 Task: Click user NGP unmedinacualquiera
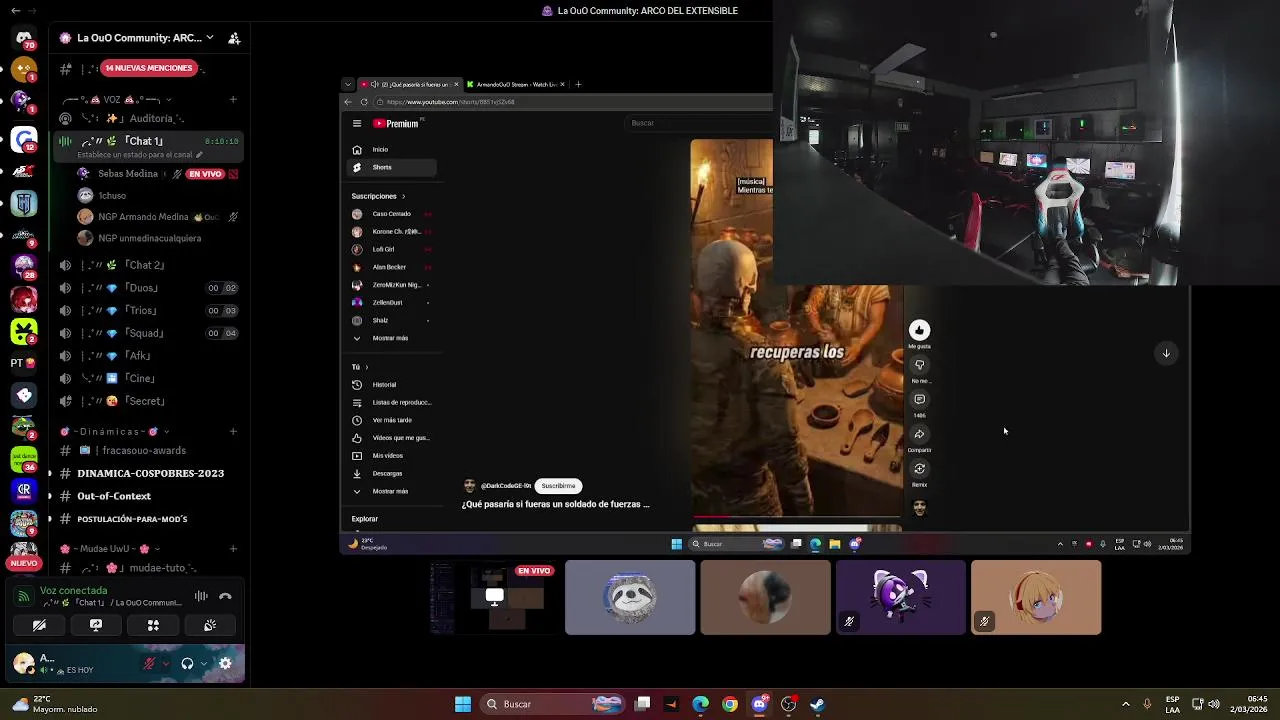pyautogui.click(x=158, y=238)
